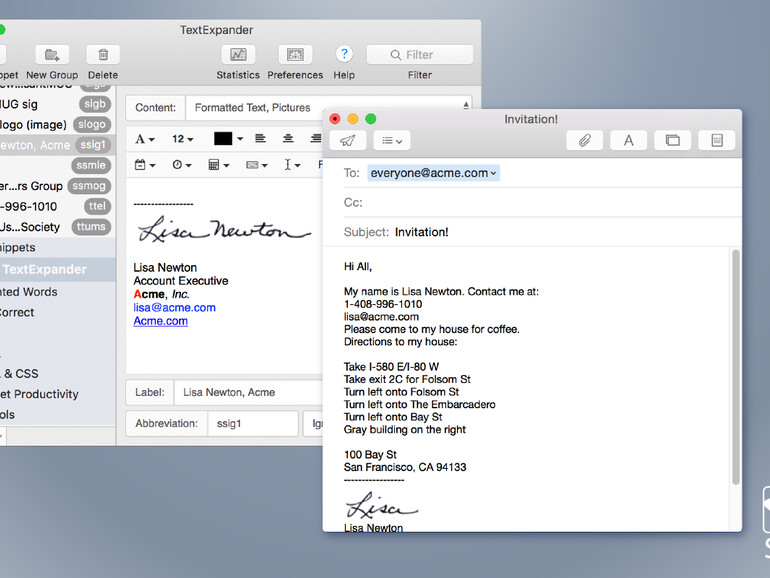The height and width of the screenshot is (578, 770).
Task: Minimize the Invitation! window with yellow button
Action: click(353, 119)
